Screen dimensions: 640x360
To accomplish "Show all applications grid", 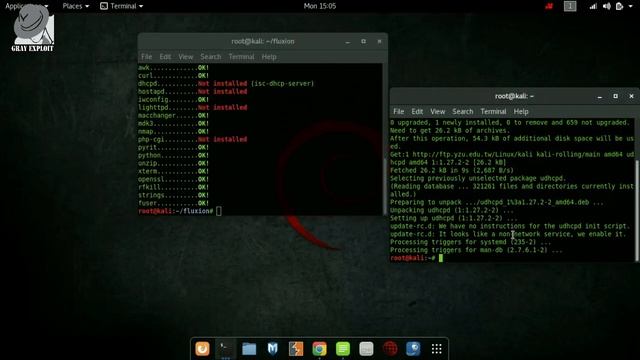I will tap(436, 349).
